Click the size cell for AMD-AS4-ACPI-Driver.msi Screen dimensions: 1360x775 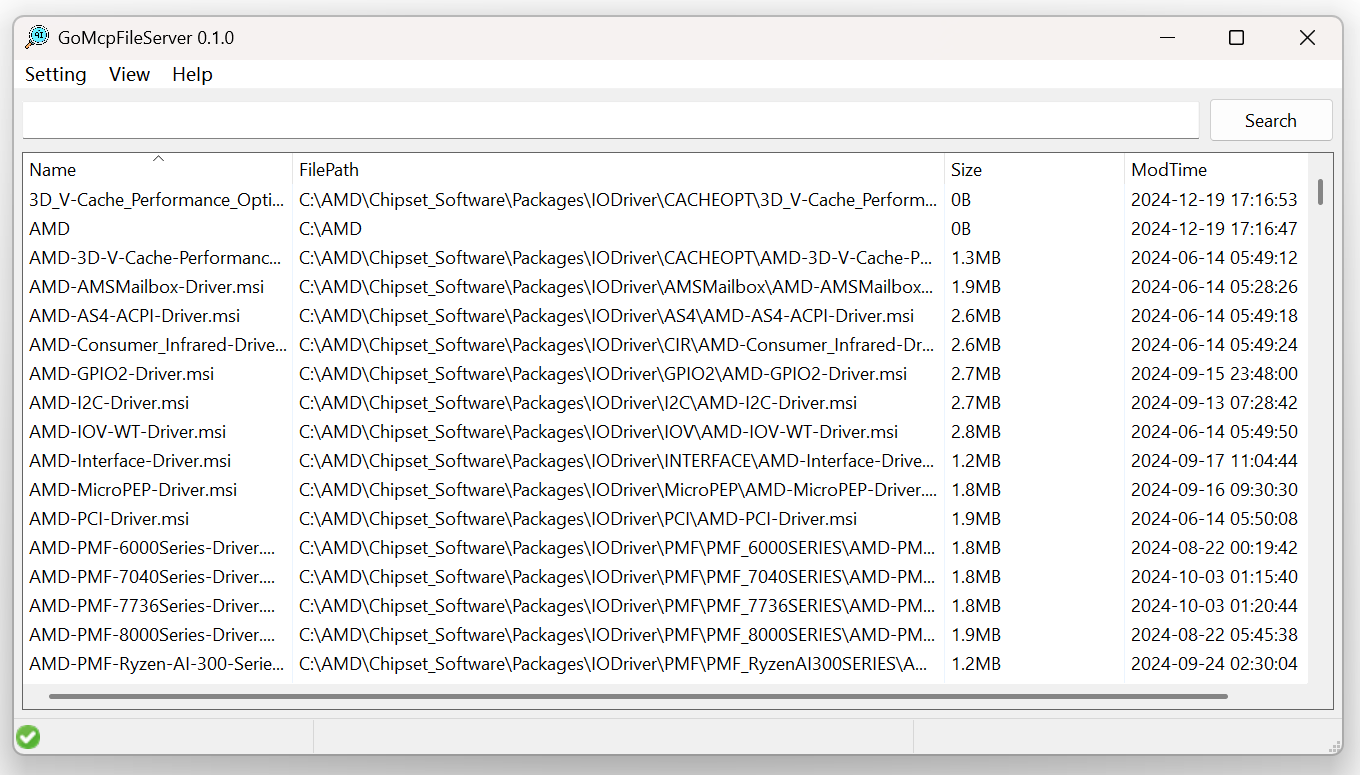[976, 316]
